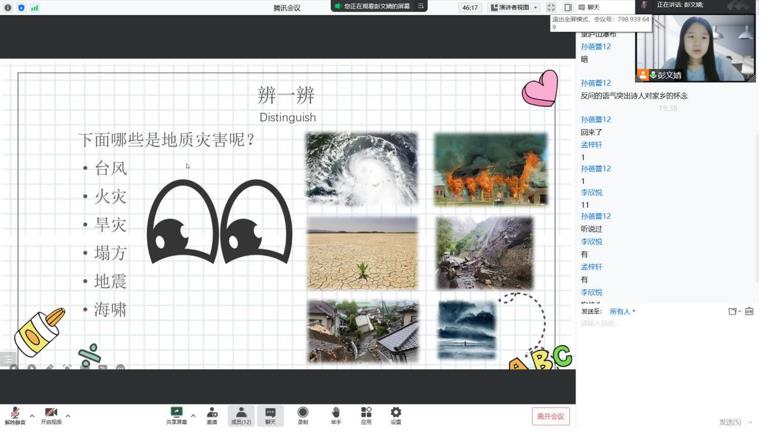Screen dimensions: 781x434
Task: Turn on the camera (开启视频)
Action: point(50,414)
